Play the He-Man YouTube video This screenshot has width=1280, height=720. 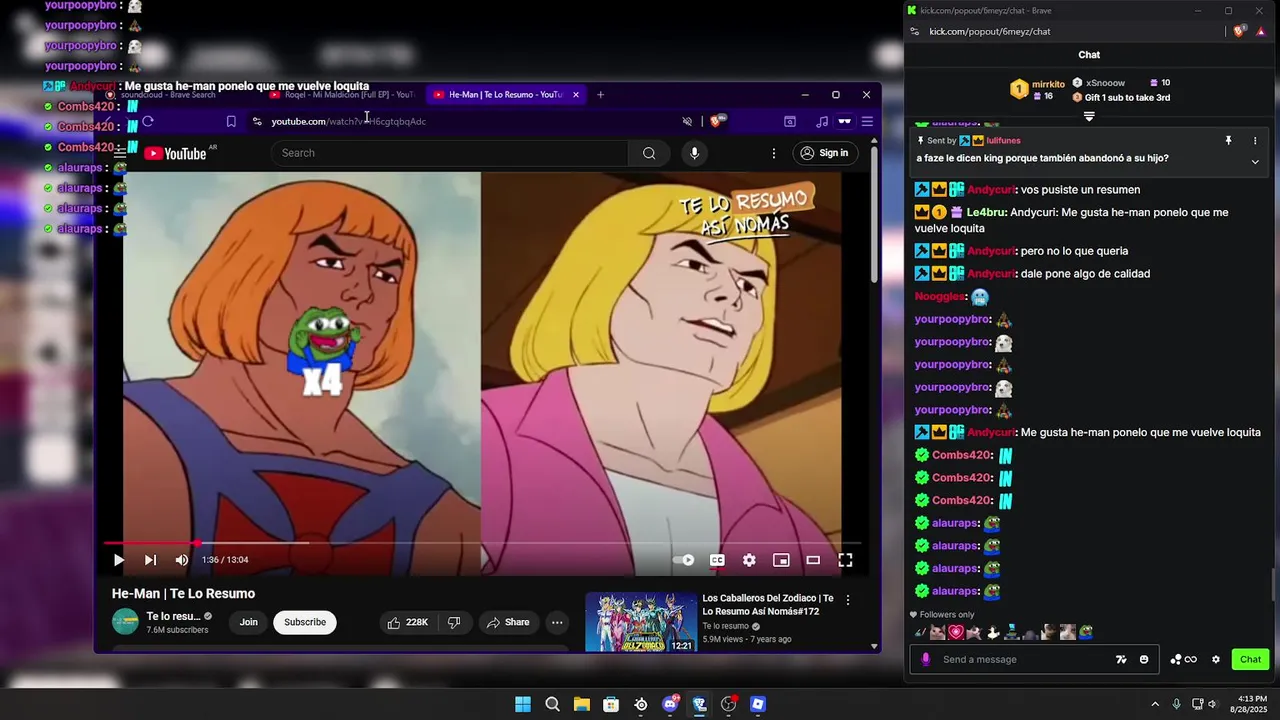[119, 560]
